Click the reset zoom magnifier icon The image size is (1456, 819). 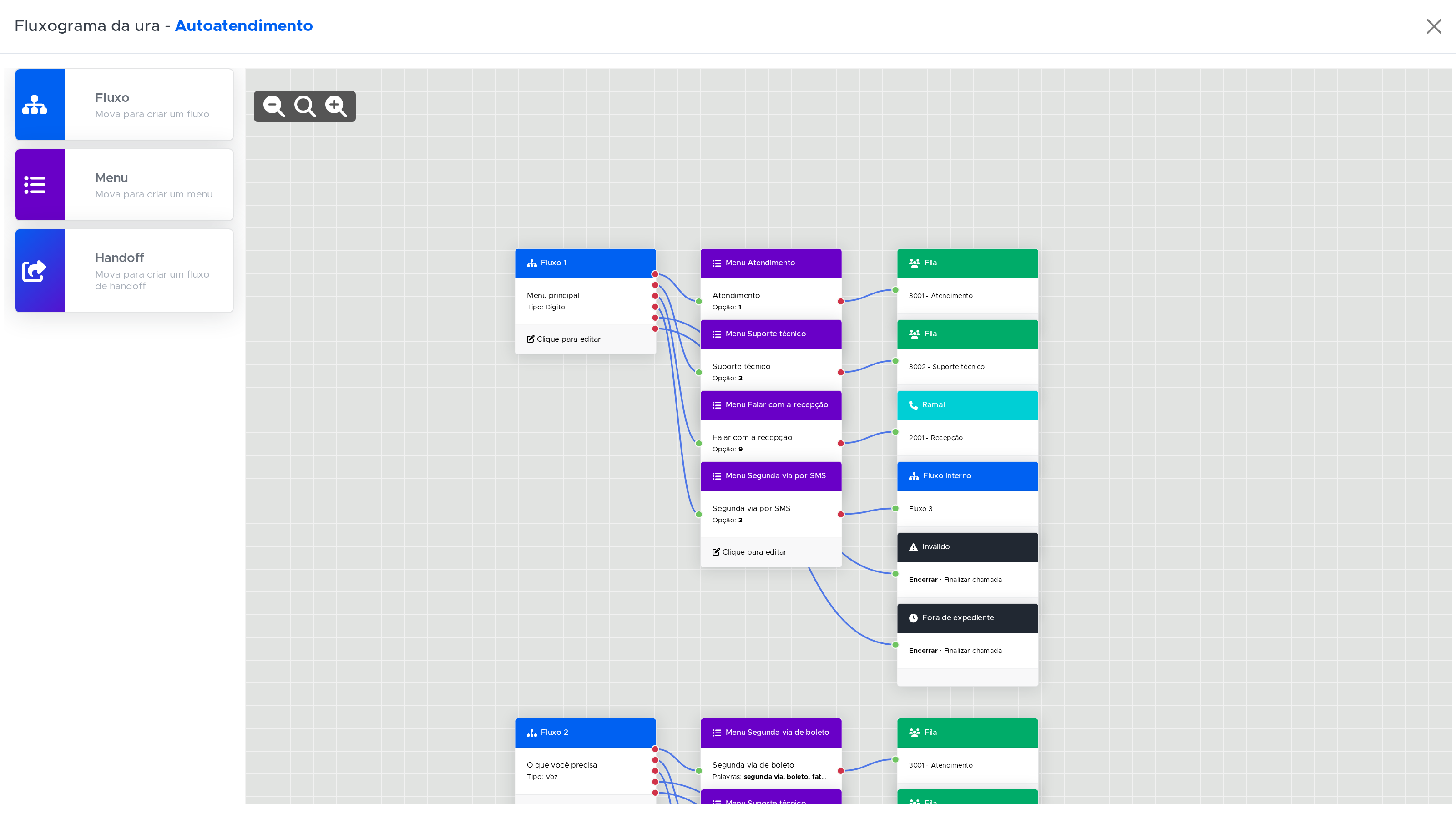click(x=305, y=106)
